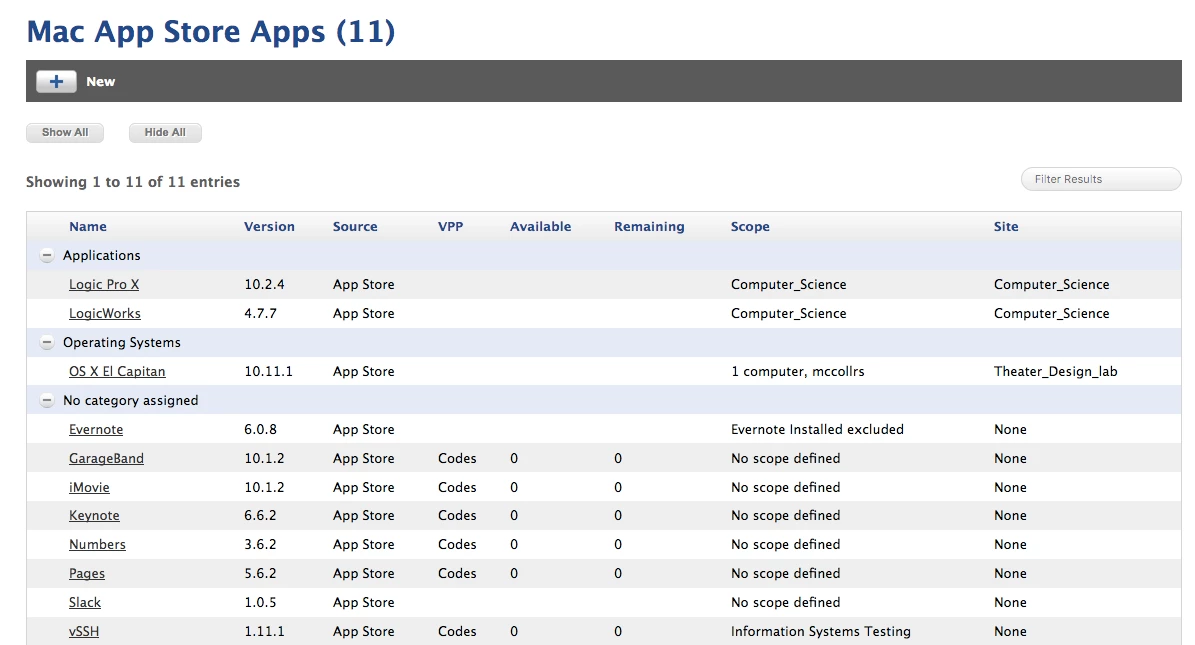
Task: Click version 5.6.2 in Pages row
Action: pos(261,573)
